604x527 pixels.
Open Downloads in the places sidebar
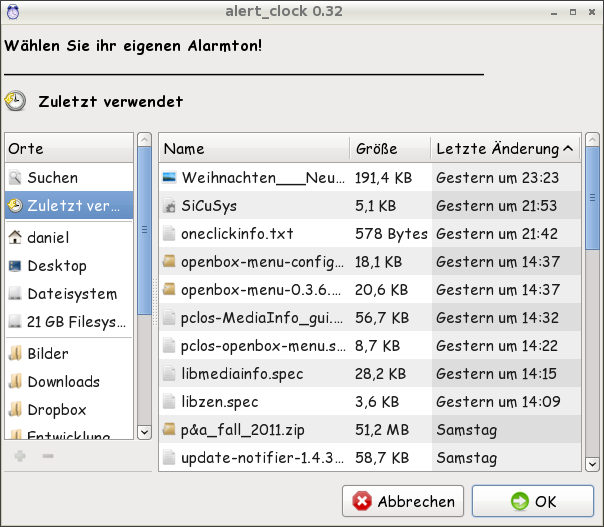63,382
